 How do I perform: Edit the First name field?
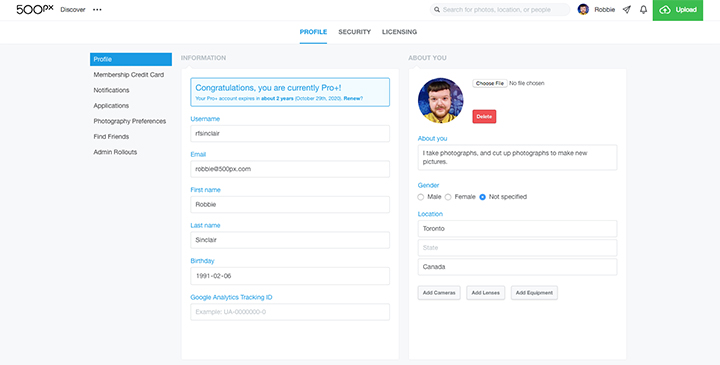pos(290,205)
